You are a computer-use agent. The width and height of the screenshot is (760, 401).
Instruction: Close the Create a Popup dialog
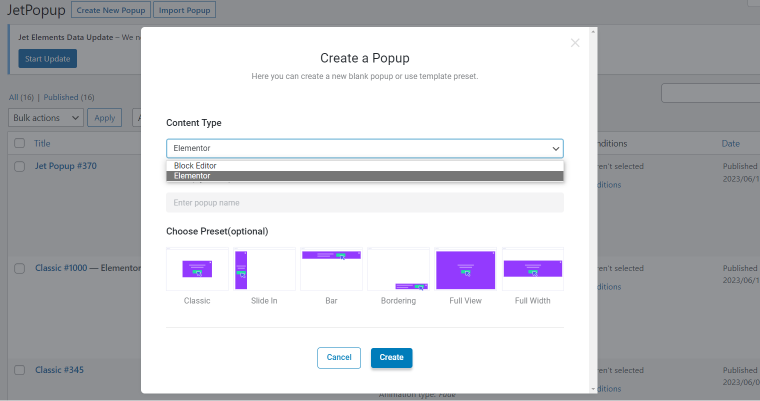(575, 43)
